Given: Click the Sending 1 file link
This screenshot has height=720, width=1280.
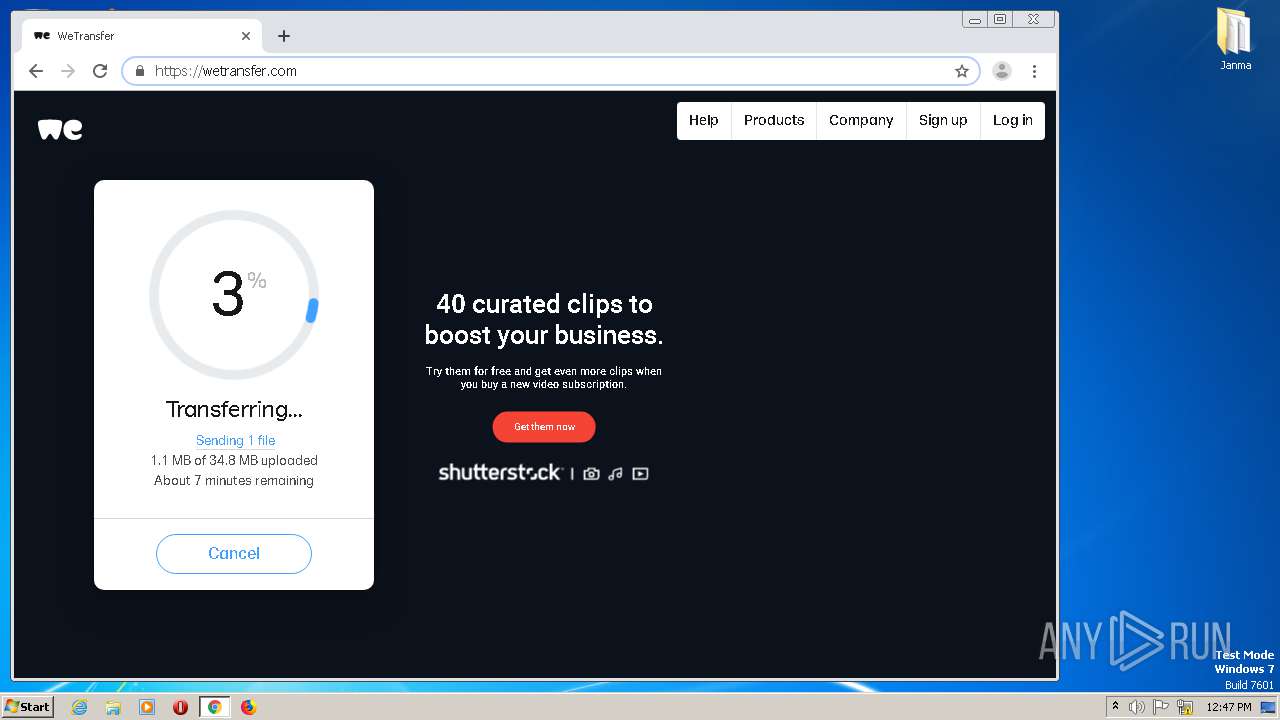Looking at the screenshot, I should [x=235, y=440].
